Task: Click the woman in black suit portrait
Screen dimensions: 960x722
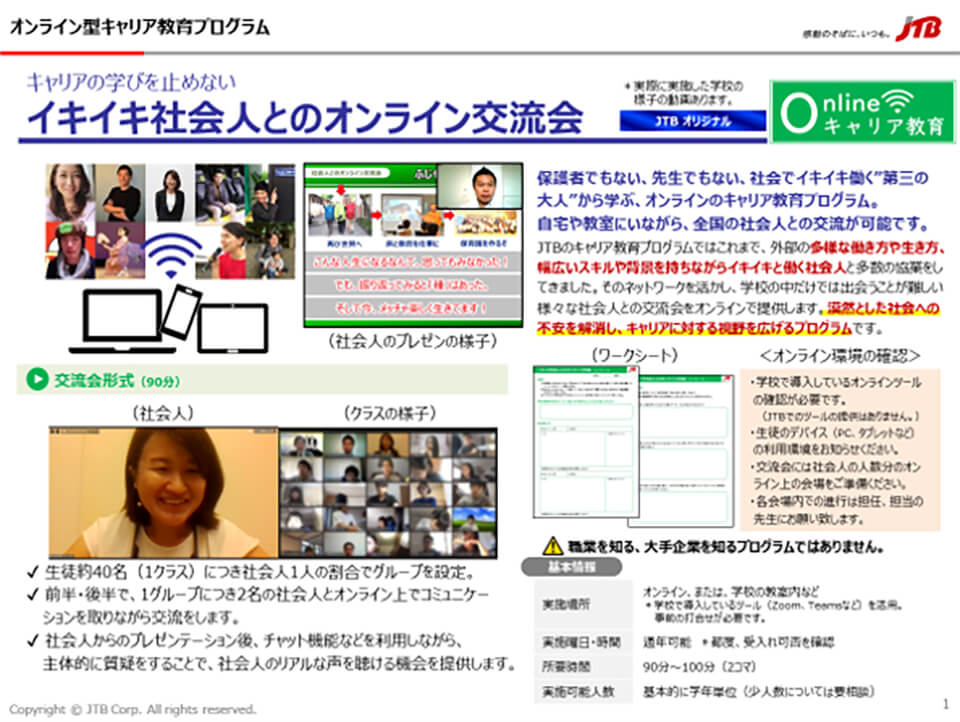Action: [170, 194]
